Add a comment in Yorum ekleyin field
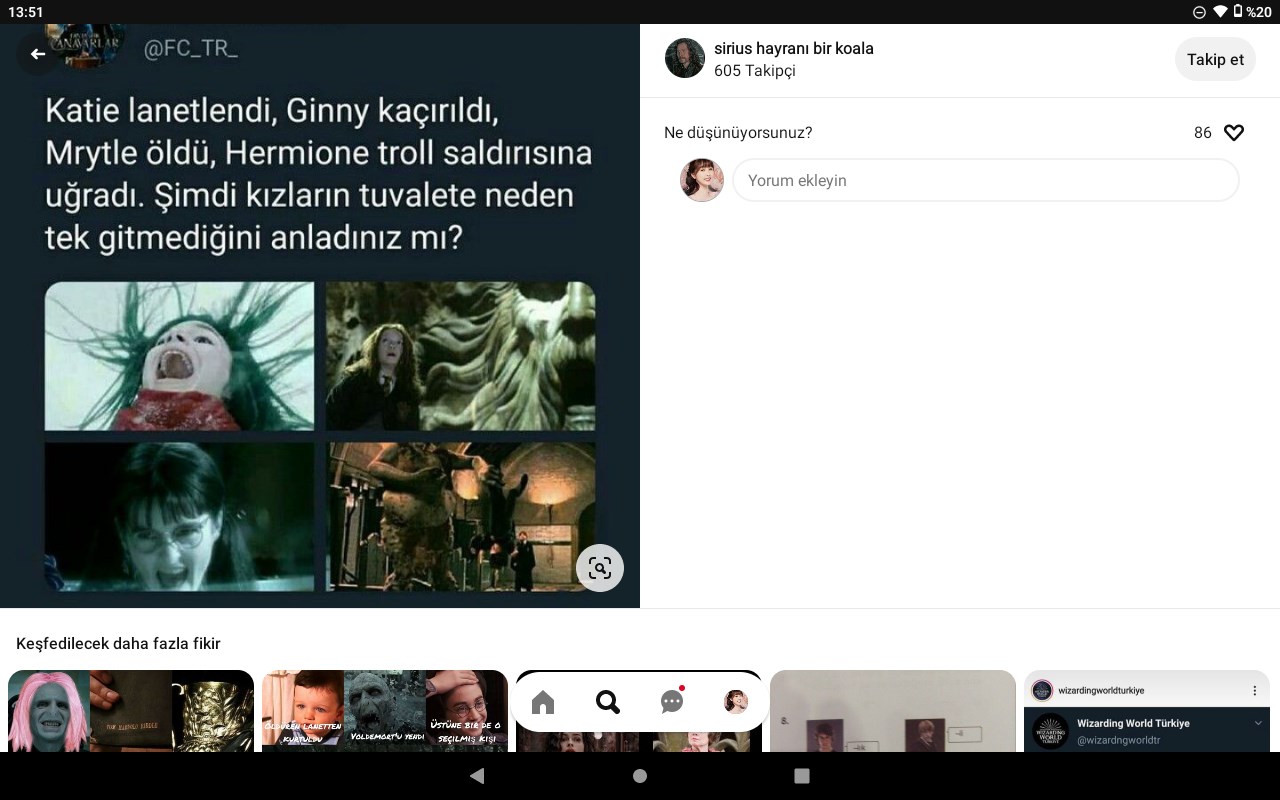1280x800 pixels. pos(986,180)
